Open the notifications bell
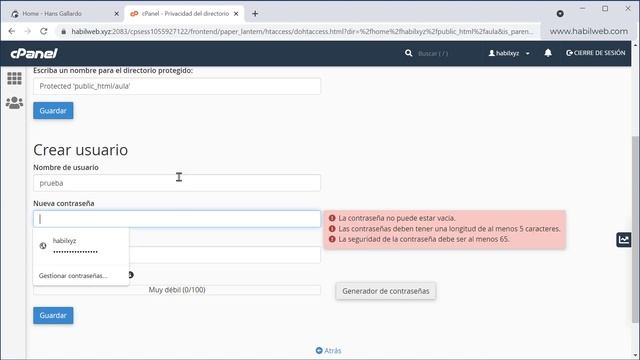 pos(548,53)
